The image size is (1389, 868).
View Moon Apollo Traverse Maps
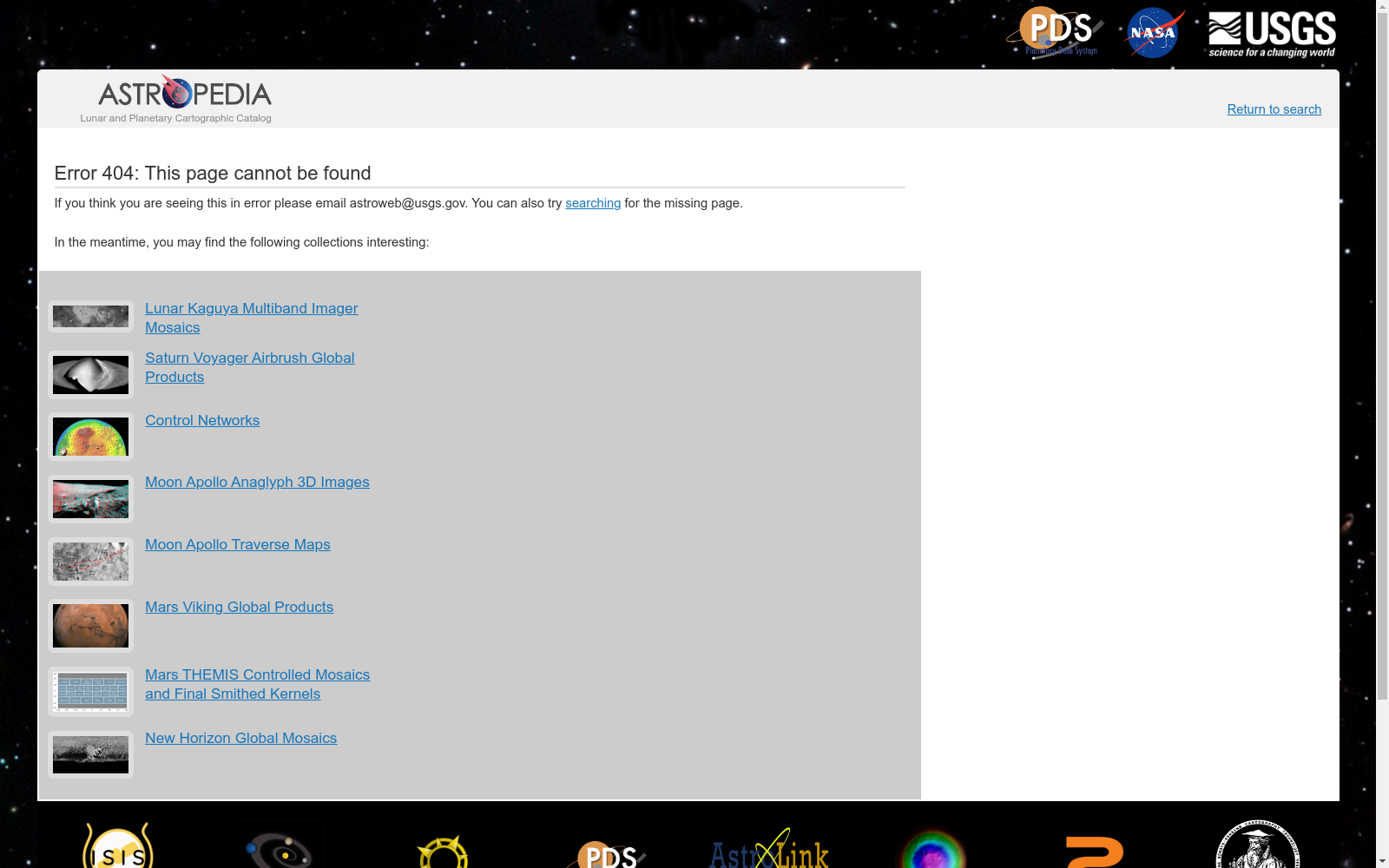[238, 544]
